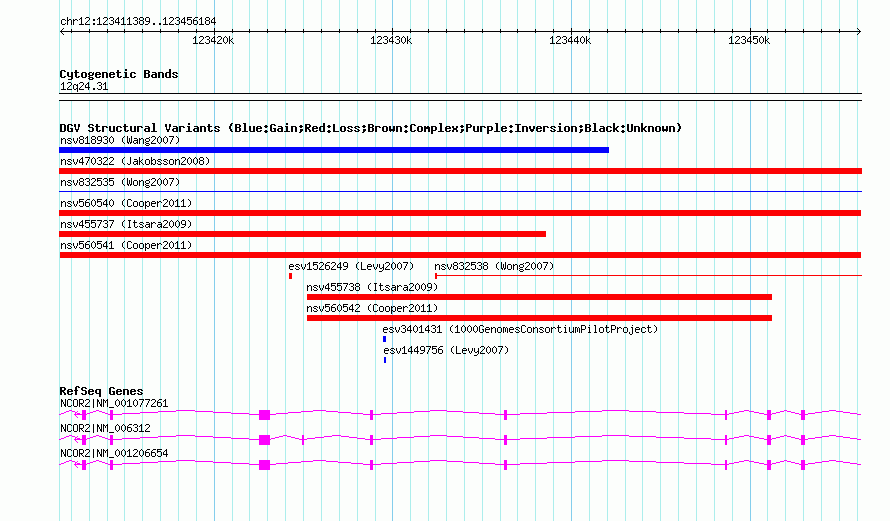The image size is (890, 521).
Task: Click the blue nsv818930 gain variant bar
Action: click(334, 150)
